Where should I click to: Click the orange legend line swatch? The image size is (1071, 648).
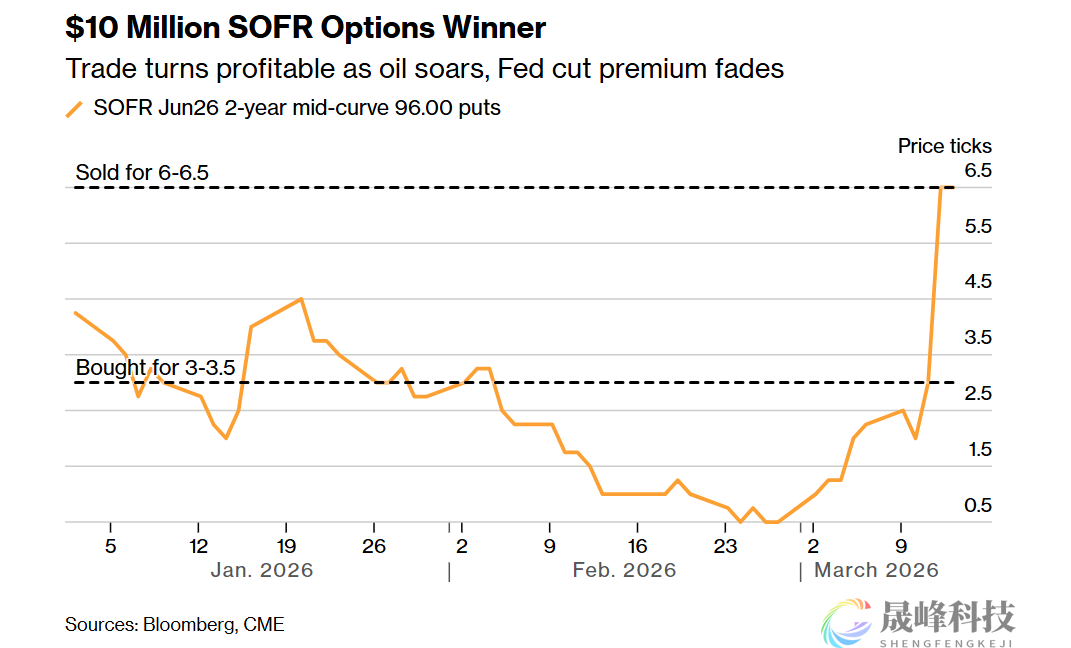click(x=74, y=109)
